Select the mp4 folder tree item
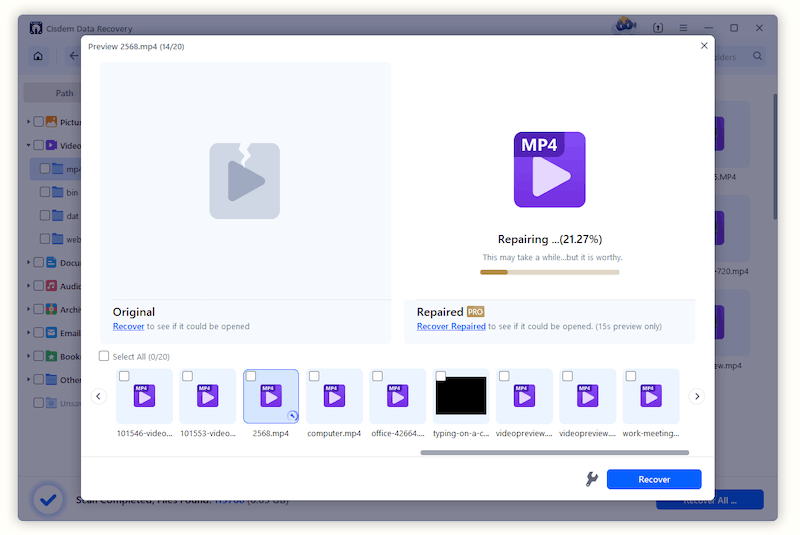Viewport: 800px width, 535px height. pyautogui.click(x=56, y=169)
